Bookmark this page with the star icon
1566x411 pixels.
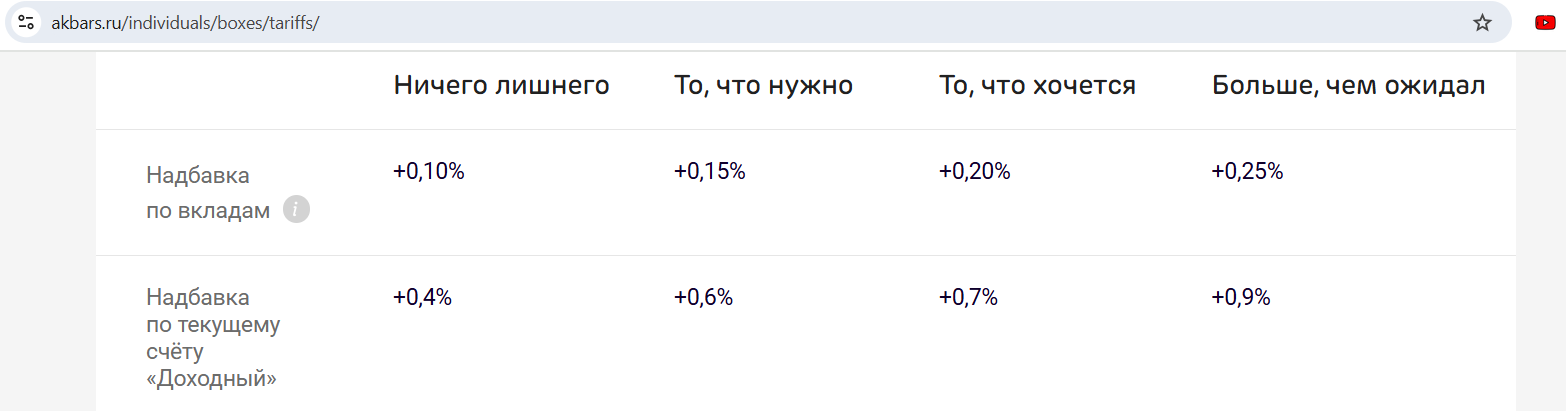[1482, 22]
